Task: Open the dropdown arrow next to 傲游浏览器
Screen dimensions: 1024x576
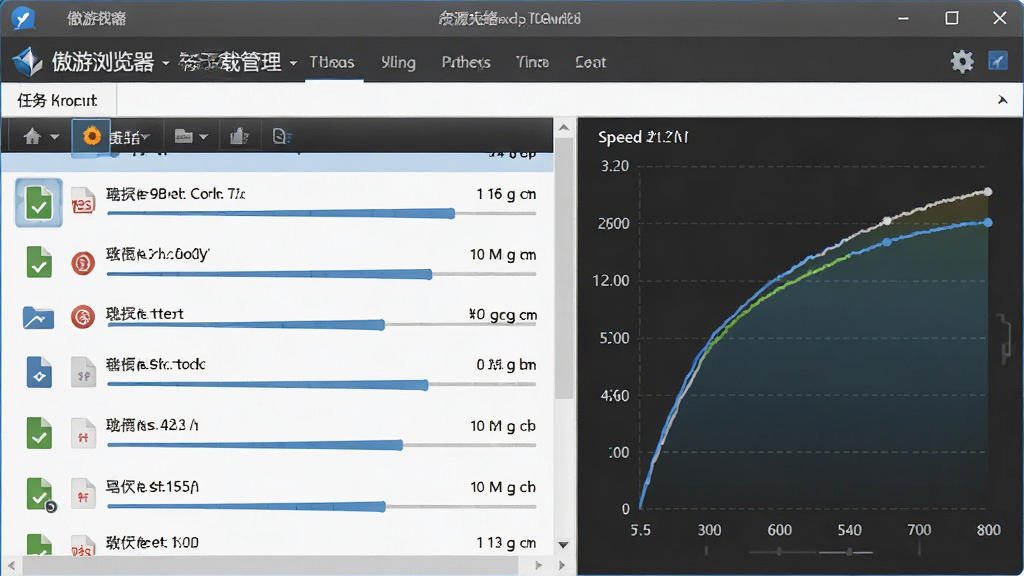Action: [166, 63]
